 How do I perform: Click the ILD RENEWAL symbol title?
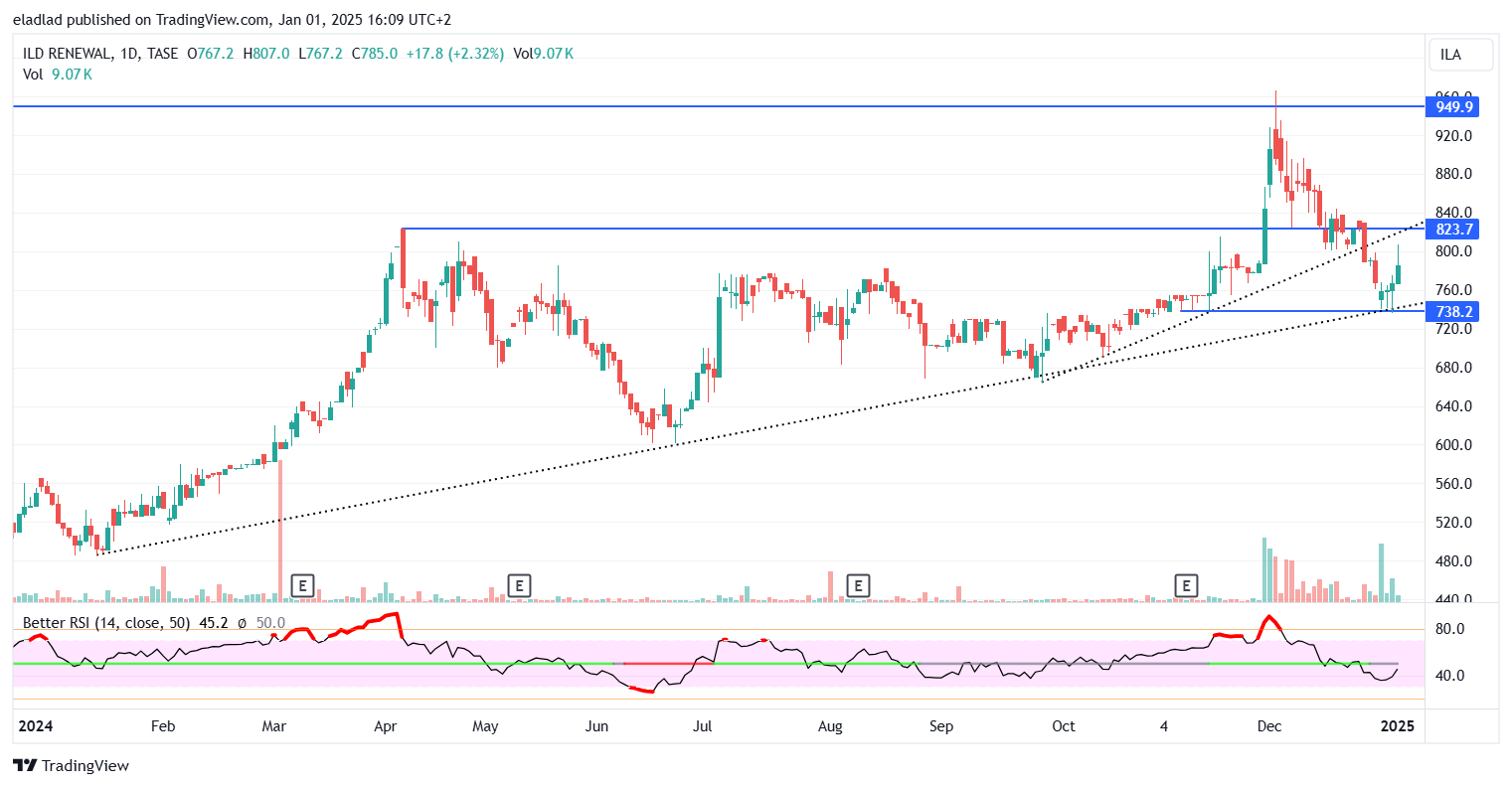coord(67,54)
